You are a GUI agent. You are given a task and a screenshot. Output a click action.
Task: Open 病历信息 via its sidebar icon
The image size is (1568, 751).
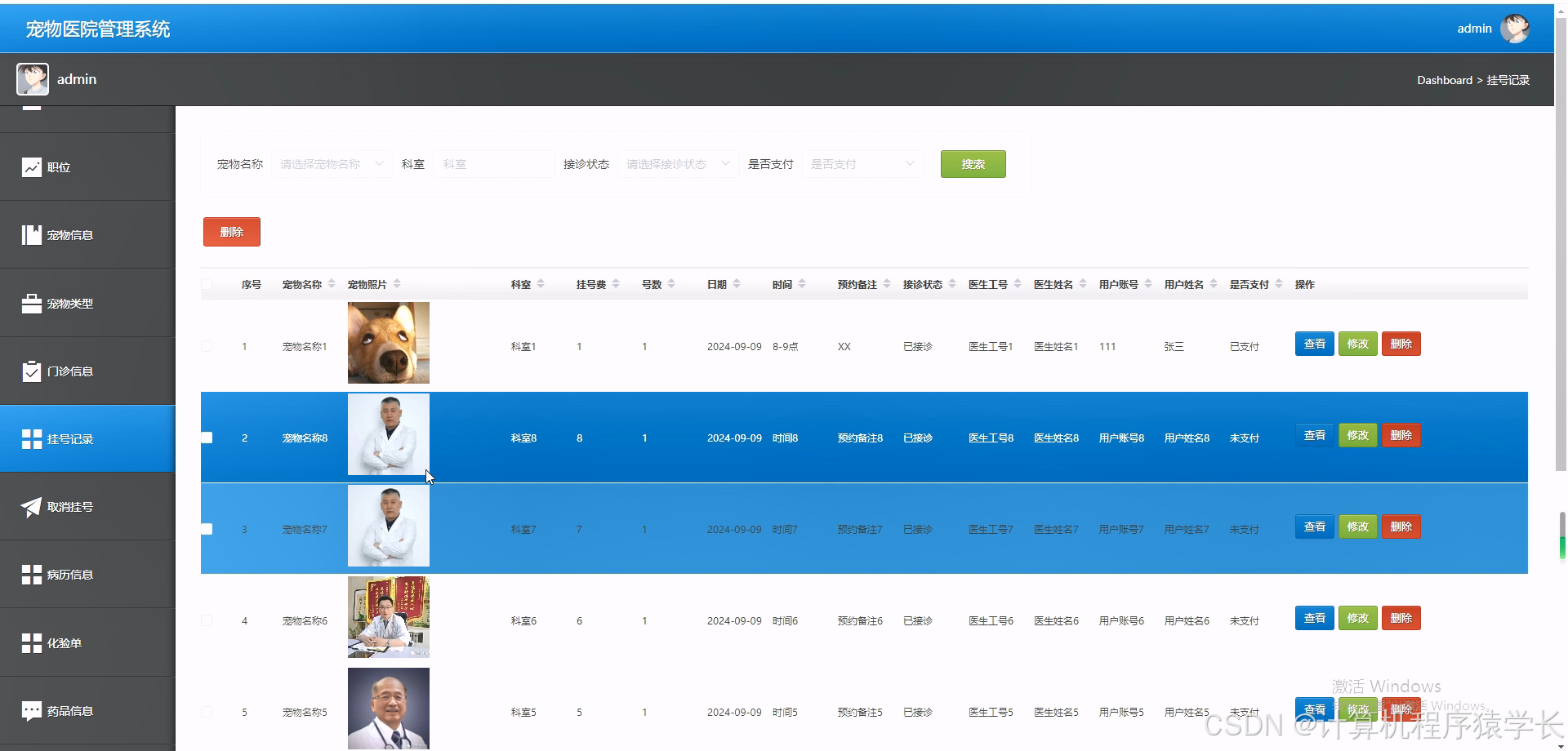[31, 574]
